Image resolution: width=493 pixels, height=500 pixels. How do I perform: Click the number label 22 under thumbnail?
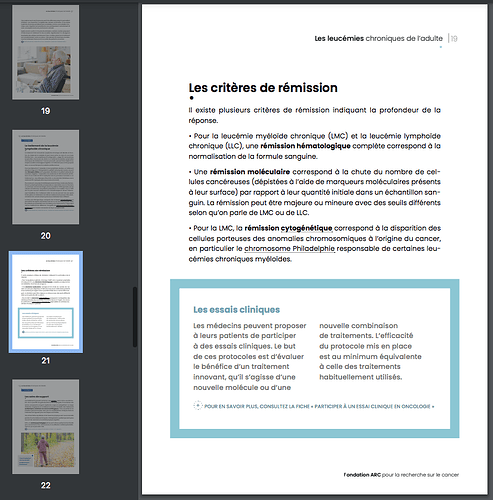[x=46, y=485]
